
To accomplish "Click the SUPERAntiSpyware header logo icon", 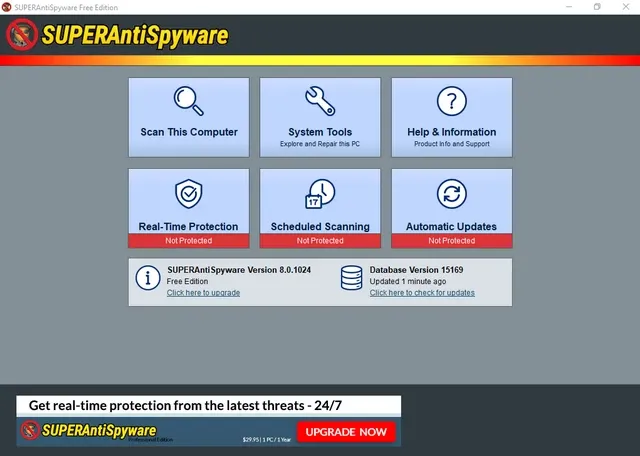I will tap(22, 35).
